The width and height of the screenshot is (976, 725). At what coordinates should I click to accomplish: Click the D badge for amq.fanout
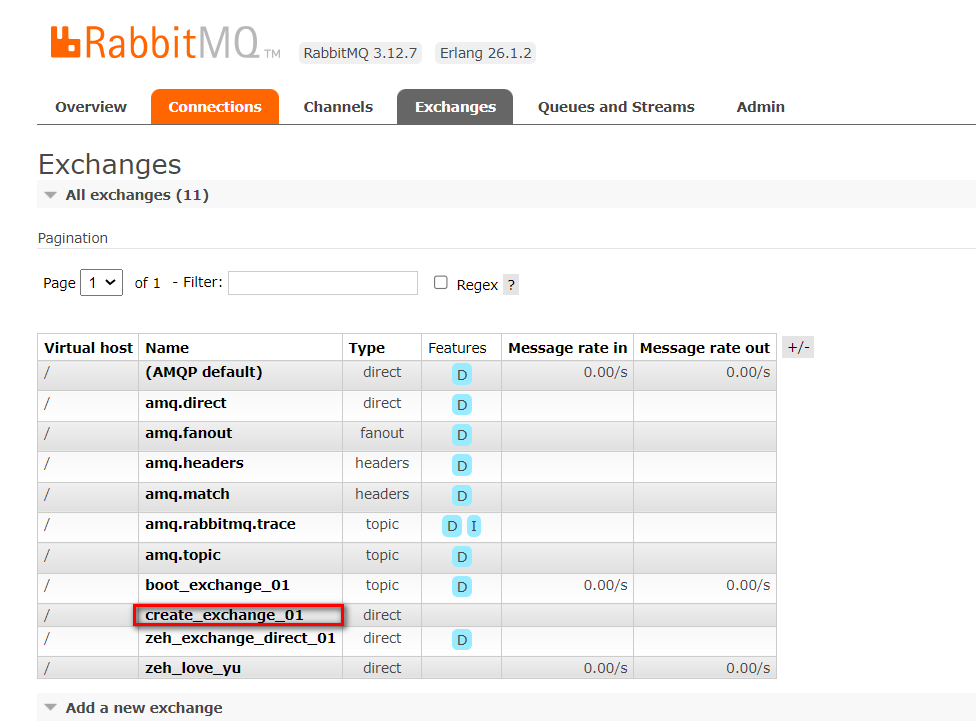tap(462, 435)
